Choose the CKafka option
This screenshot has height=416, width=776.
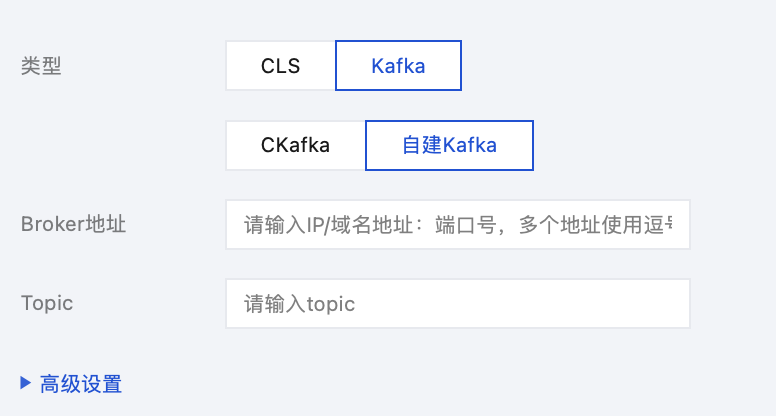point(295,145)
